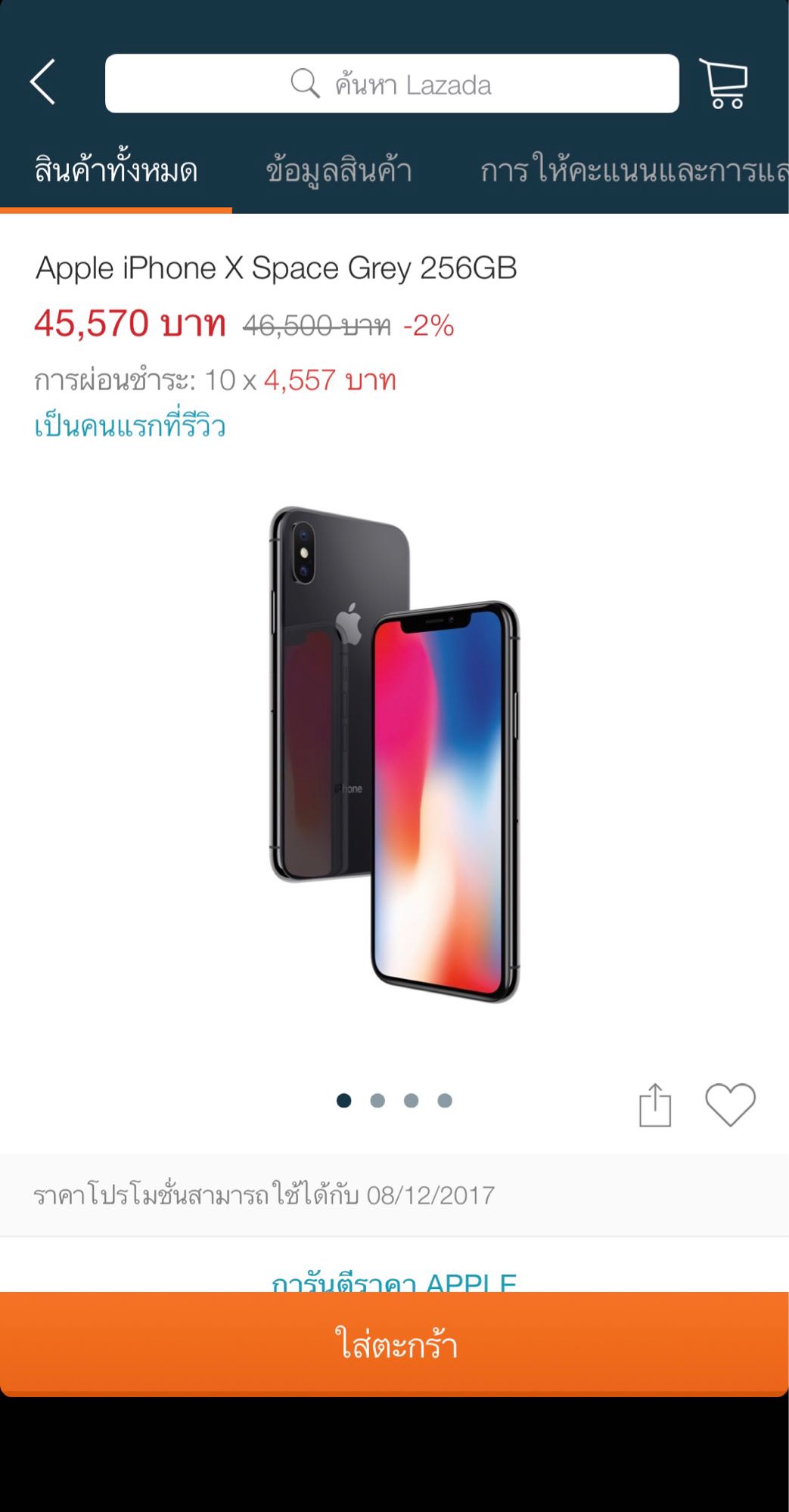Screen dimensions: 789x1512
Task: Open the shopping cart icon
Action: (724, 83)
